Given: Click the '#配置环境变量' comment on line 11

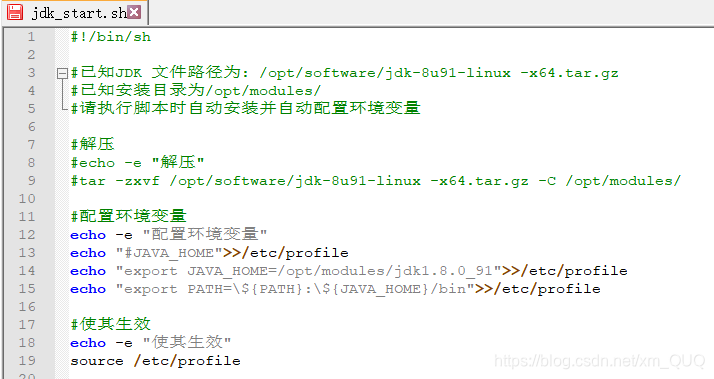Looking at the screenshot, I should [x=128, y=216].
